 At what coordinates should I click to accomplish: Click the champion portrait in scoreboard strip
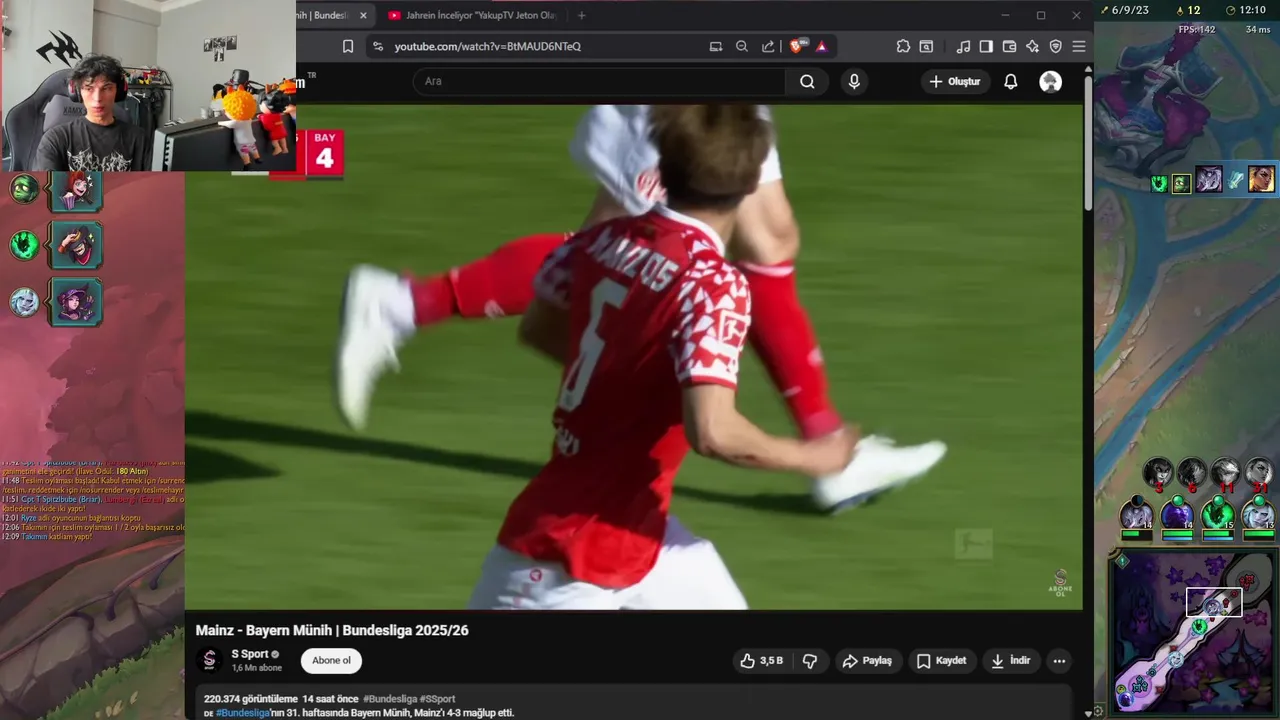point(1261,179)
